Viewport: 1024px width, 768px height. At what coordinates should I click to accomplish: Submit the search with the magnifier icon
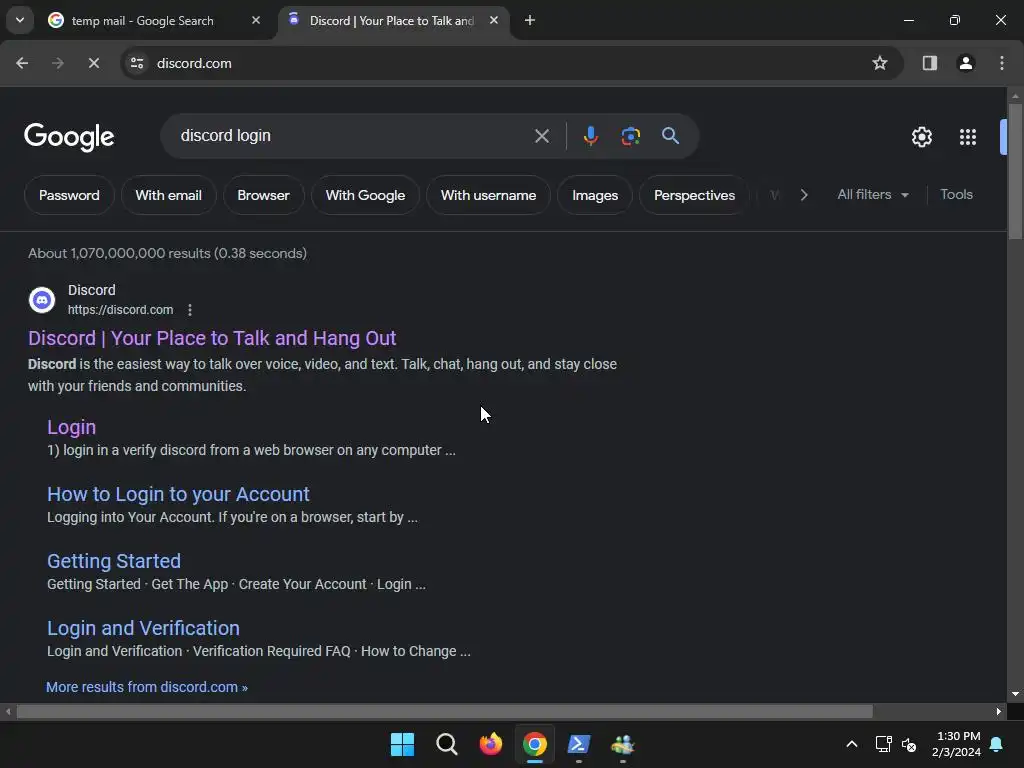tap(671, 136)
